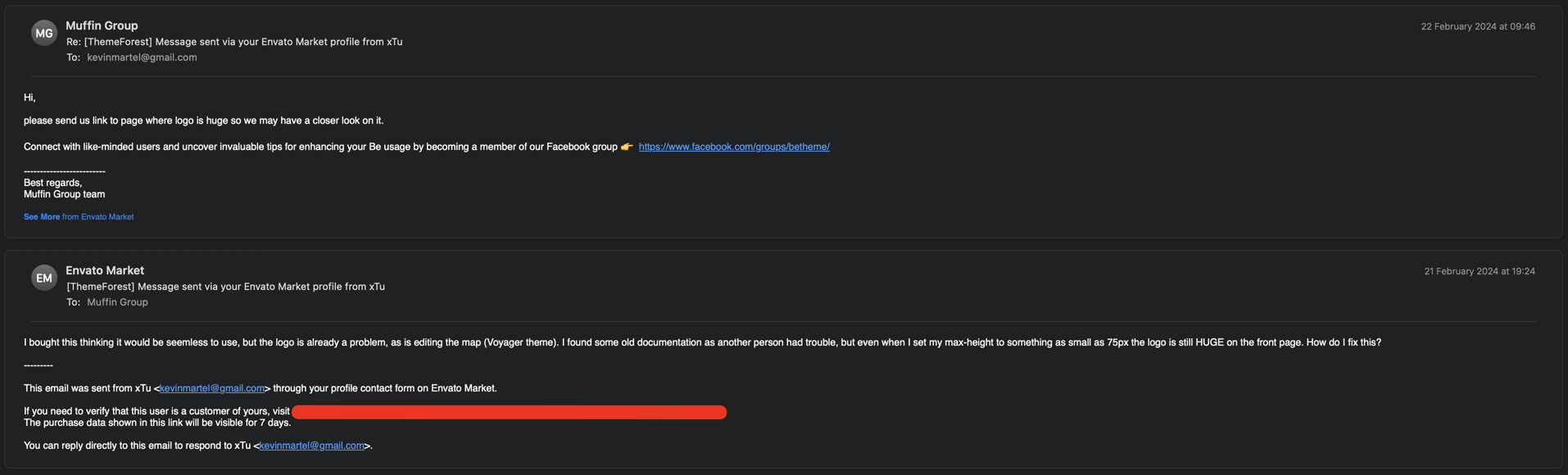The height and width of the screenshot is (475, 1568).
Task: Click the pointing hand emoji before the link
Action: click(x=627, y=147)
